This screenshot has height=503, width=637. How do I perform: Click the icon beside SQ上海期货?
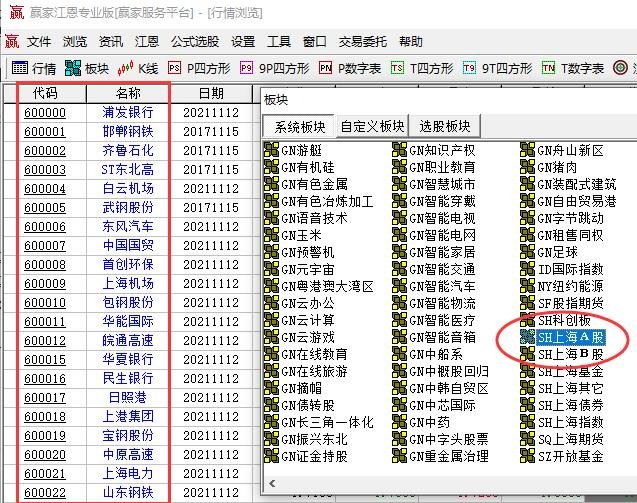coord(527,439)
